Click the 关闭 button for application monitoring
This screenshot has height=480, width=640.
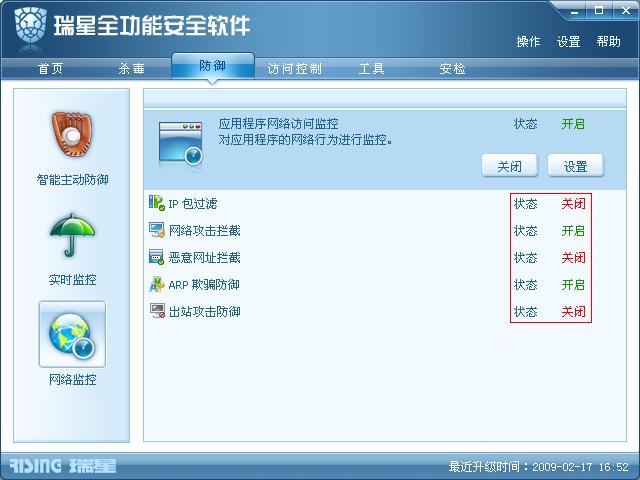pos(509,166)
